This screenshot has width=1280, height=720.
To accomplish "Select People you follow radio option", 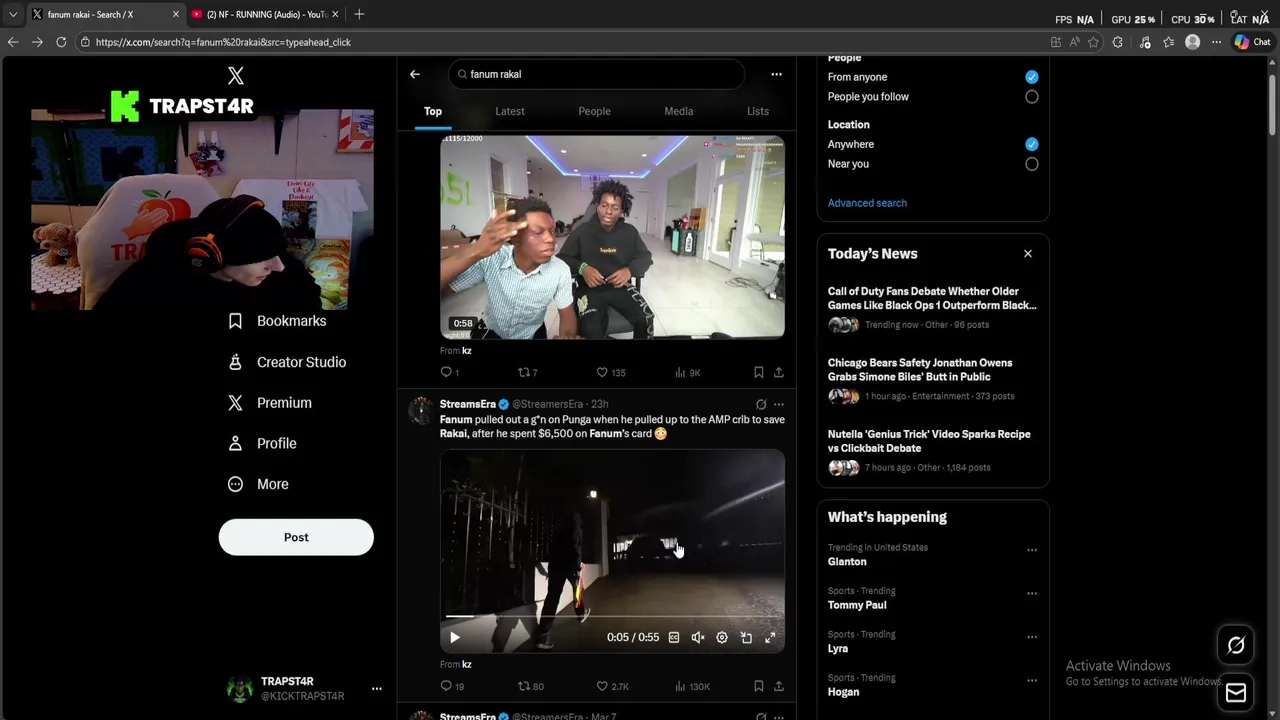I will click(1031, 97).
